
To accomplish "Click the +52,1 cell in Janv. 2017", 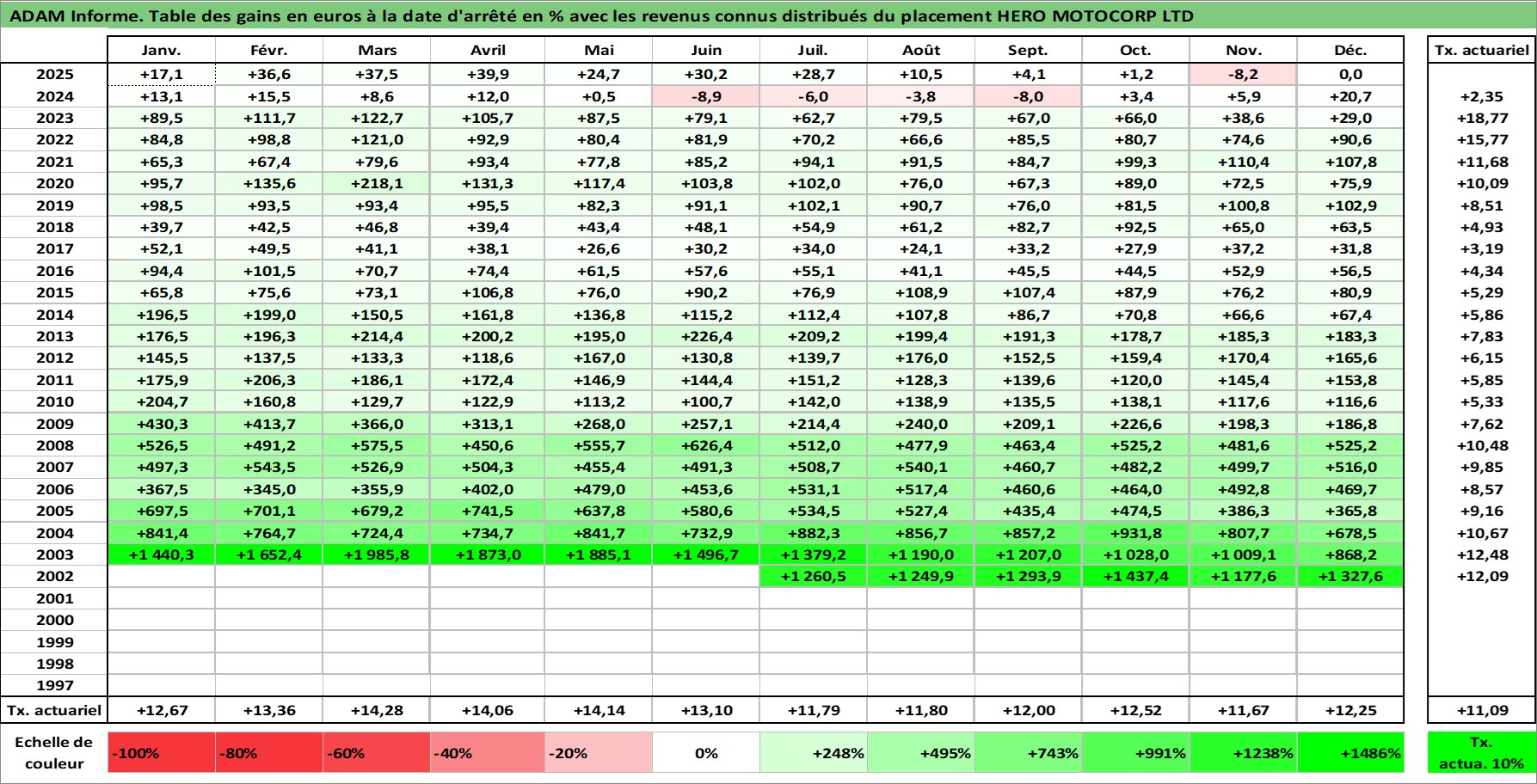I will click(162, 248).
